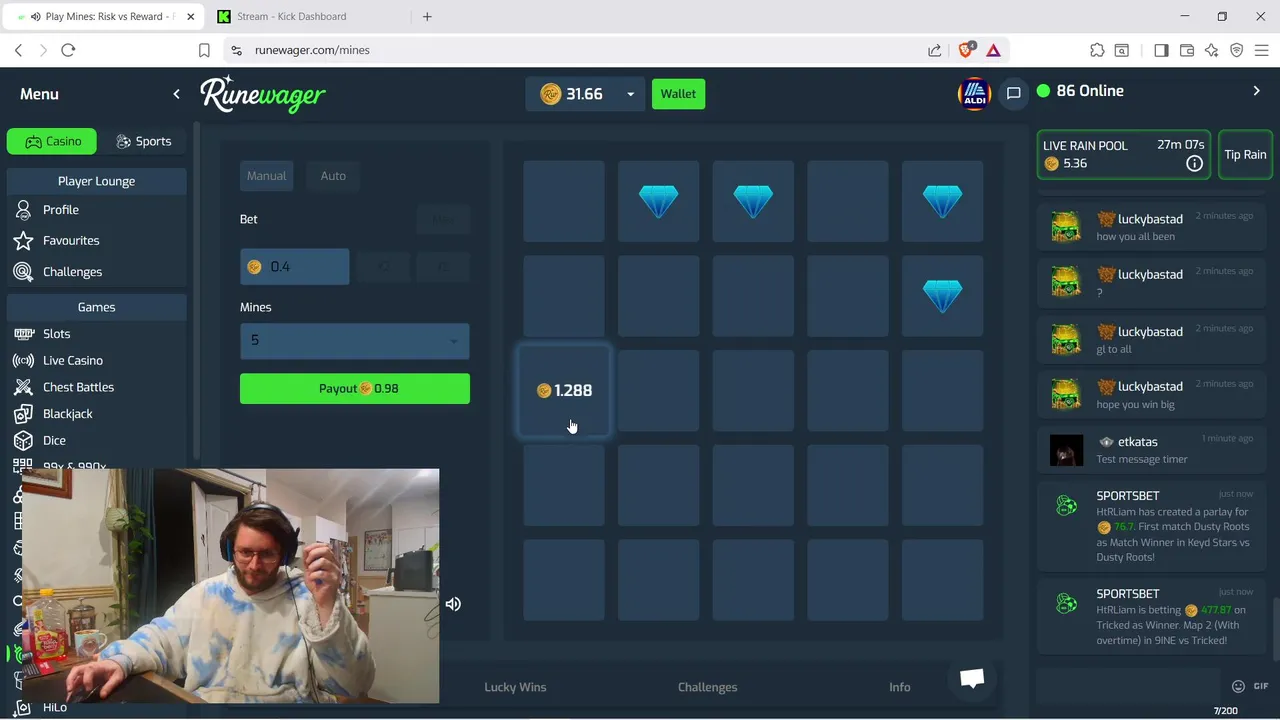The image size is (1280, 720).
Task: Switch to Kick Dashboard tab
Action: click(x=292, y=16)
